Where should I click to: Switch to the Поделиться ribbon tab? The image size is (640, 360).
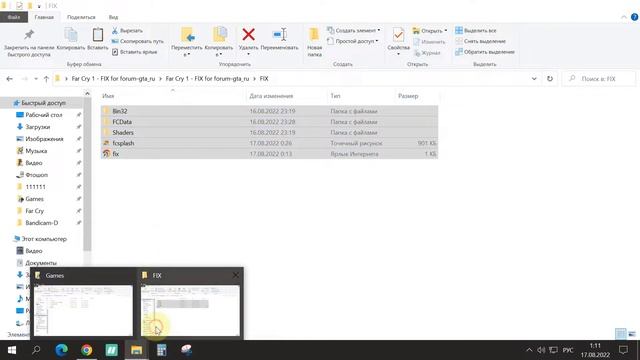[x=81, y=17]
